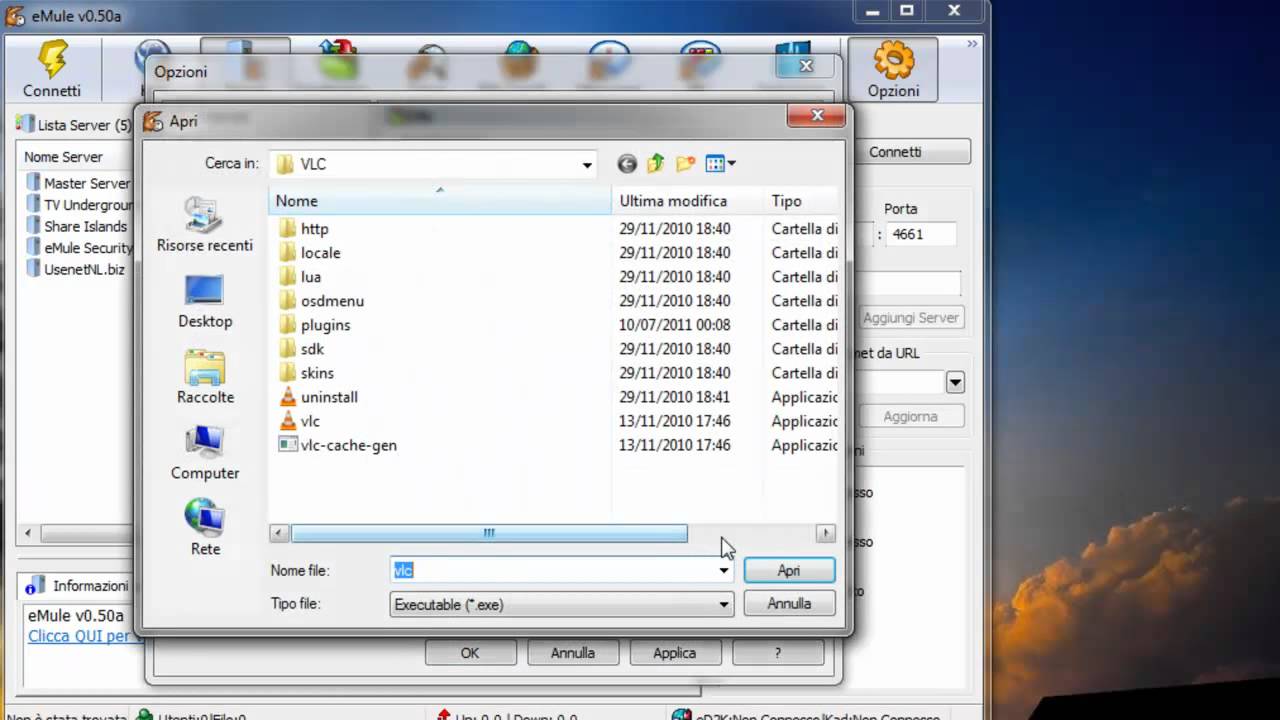Open Computer in the places bar
The width and height of the screenshot is (1280, 720).
click(x=205, y=453)
